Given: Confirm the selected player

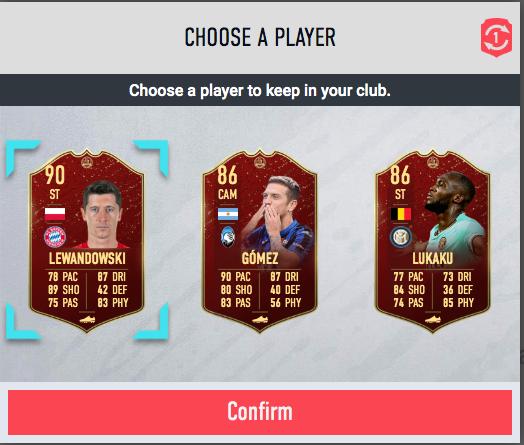Looking at the screenshot, I should [x=260, y=412].
